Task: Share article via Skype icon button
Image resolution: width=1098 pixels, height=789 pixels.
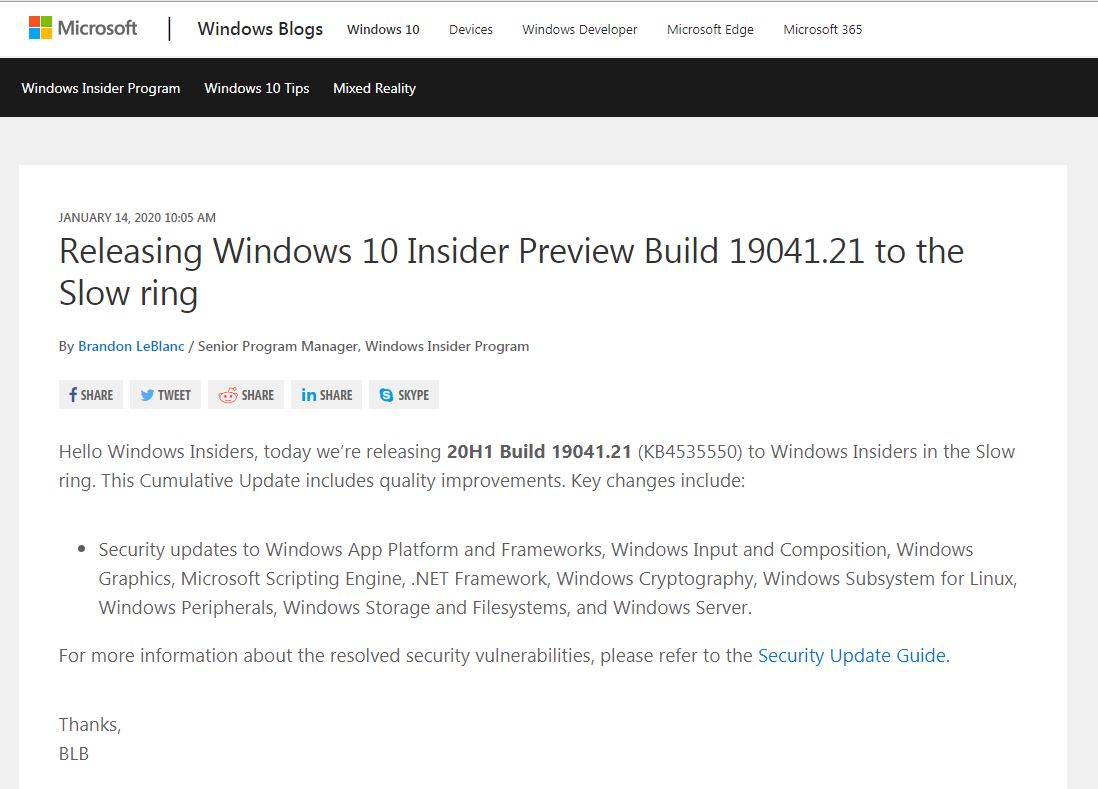Action: 404,395
